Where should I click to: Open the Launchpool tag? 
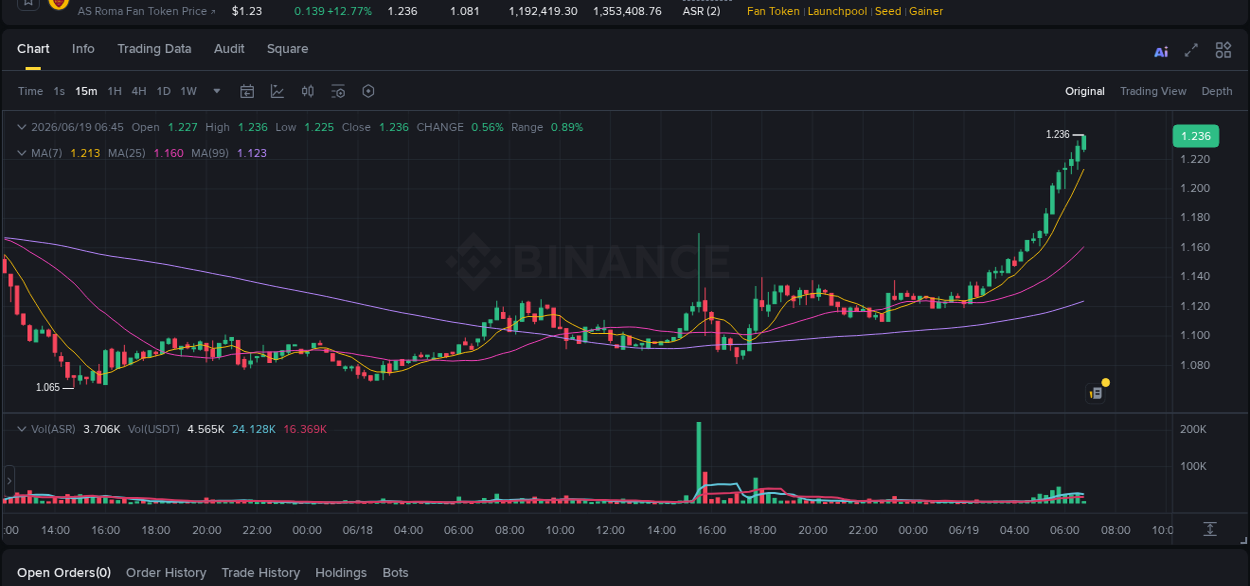tap(839, 11)
